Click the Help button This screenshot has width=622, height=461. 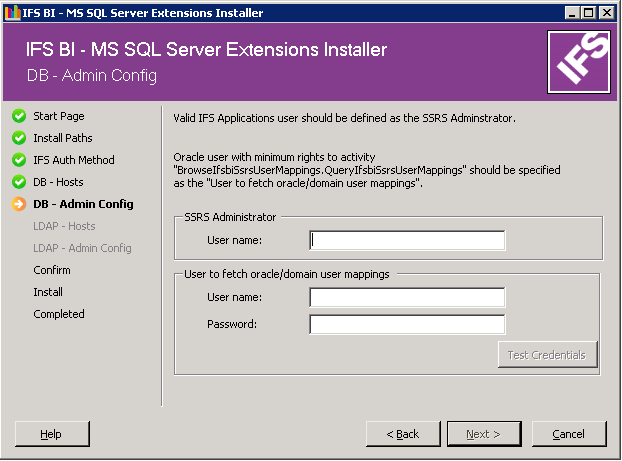51,434
